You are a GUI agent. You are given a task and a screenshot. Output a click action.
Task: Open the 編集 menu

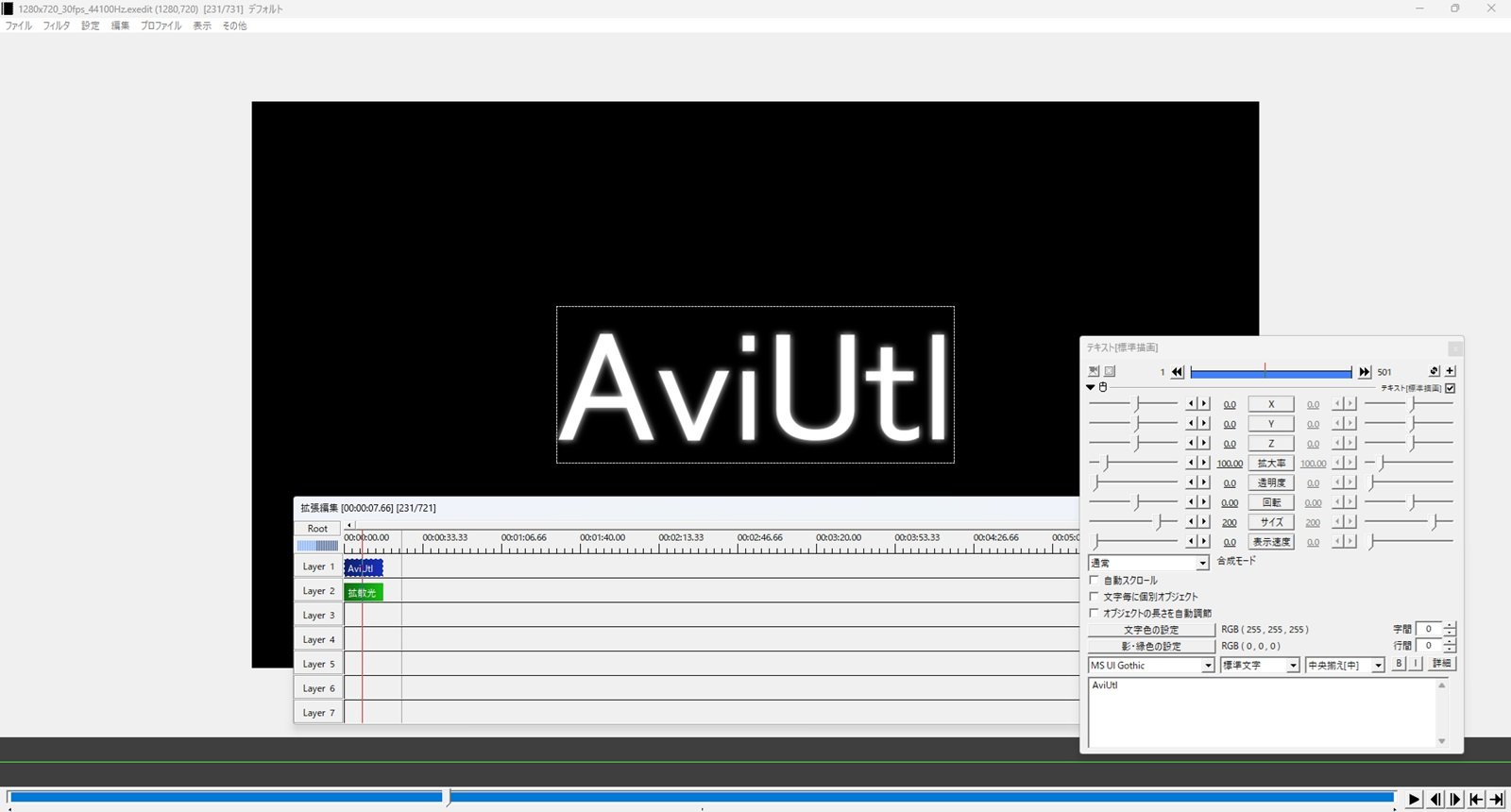[121, 25]
